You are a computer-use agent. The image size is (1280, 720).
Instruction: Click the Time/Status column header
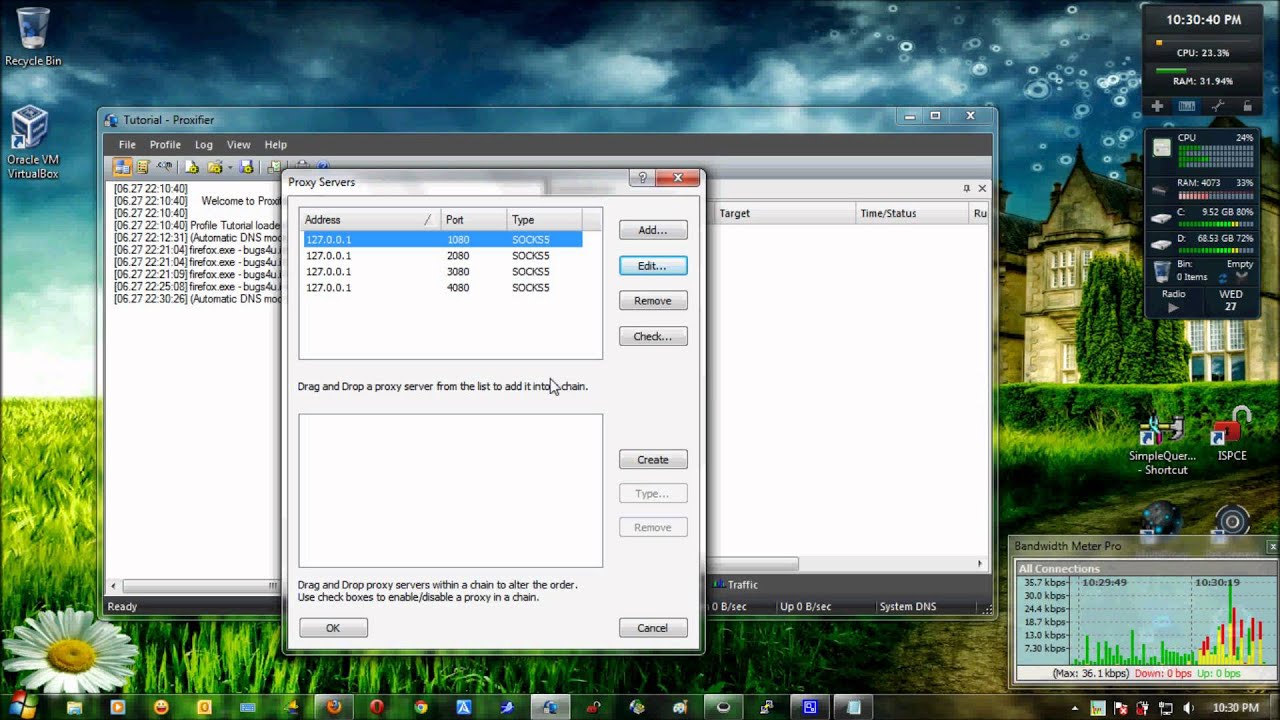912,213
